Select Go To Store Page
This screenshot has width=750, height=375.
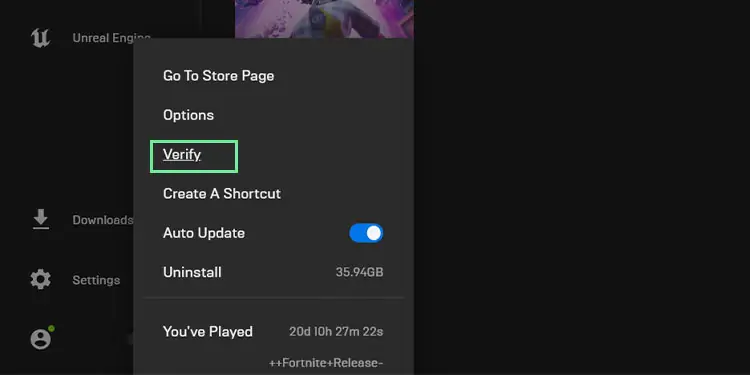(x=219, y=76)
